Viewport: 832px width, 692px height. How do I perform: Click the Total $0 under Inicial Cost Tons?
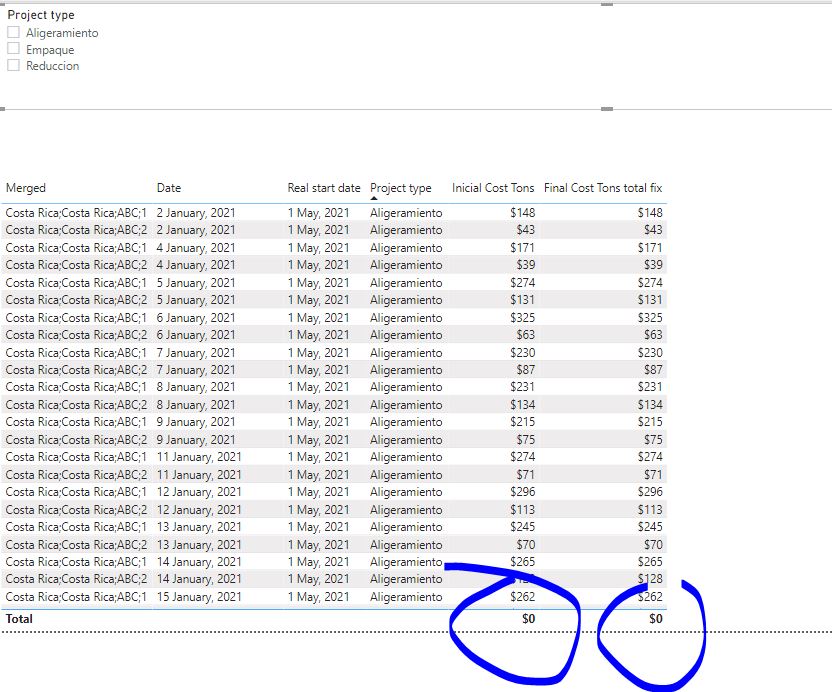(528, 619)
